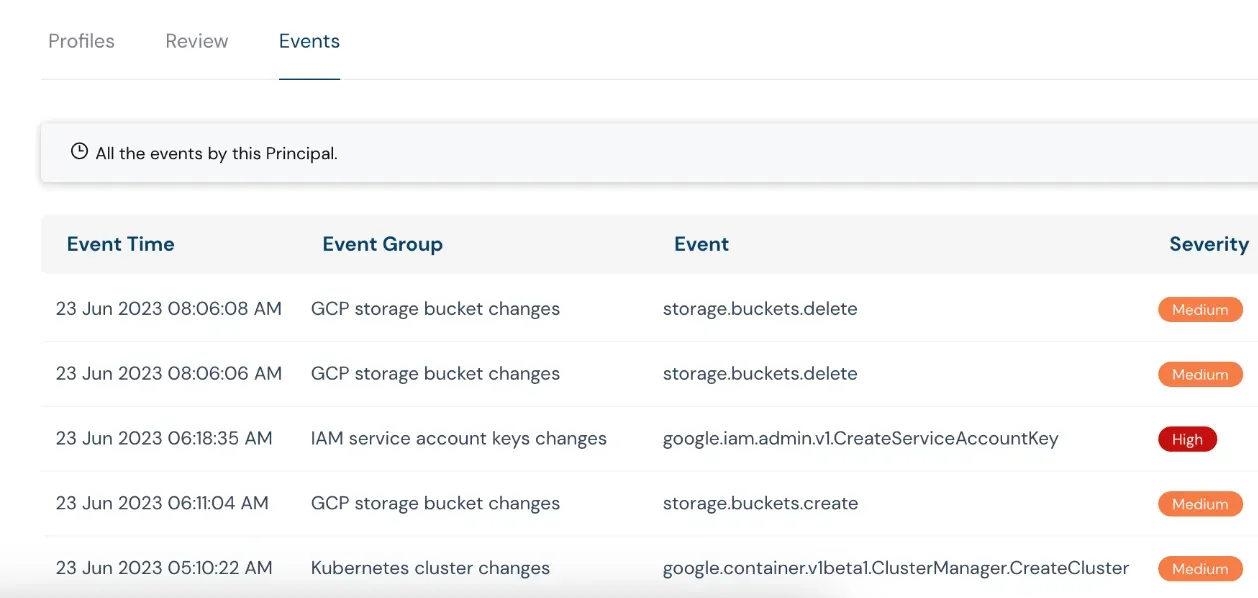Click the High severity badge
The width and height of the screenshot is (1258, 598).
pos(1187,439)
